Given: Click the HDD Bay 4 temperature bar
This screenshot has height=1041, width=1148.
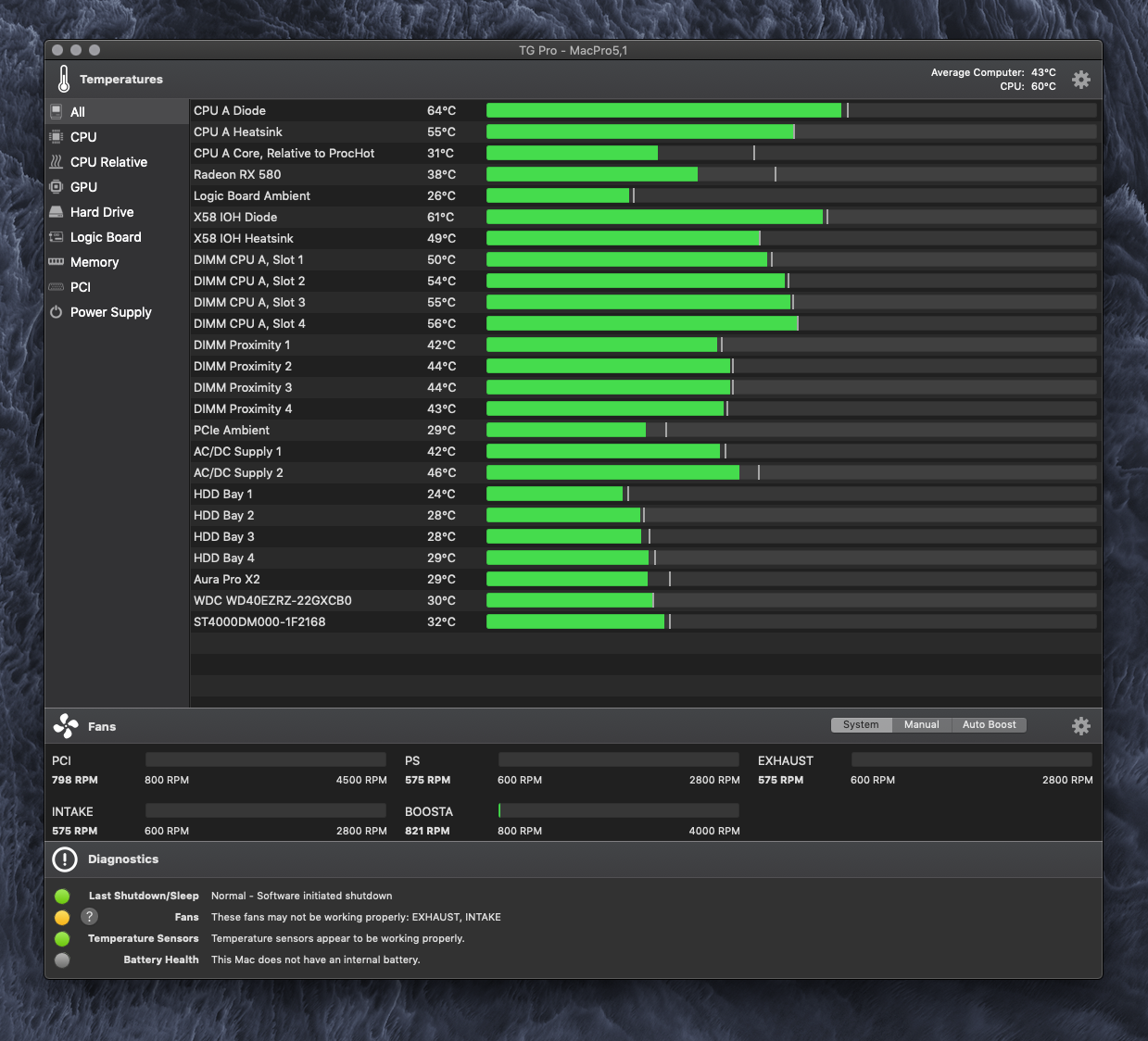Looking at the screenshot, I should click(x=791, y=558).
